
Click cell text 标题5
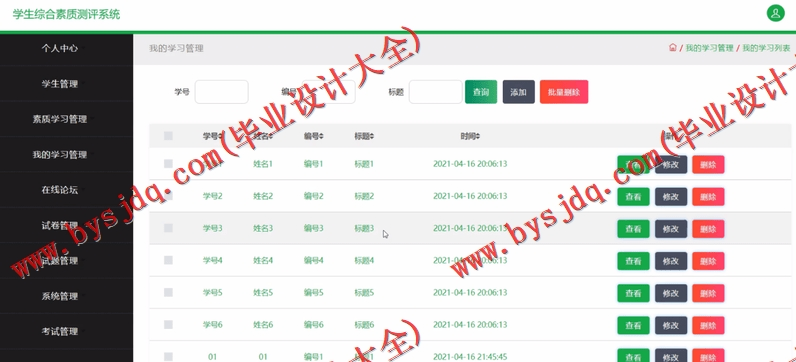pos(364,292)
